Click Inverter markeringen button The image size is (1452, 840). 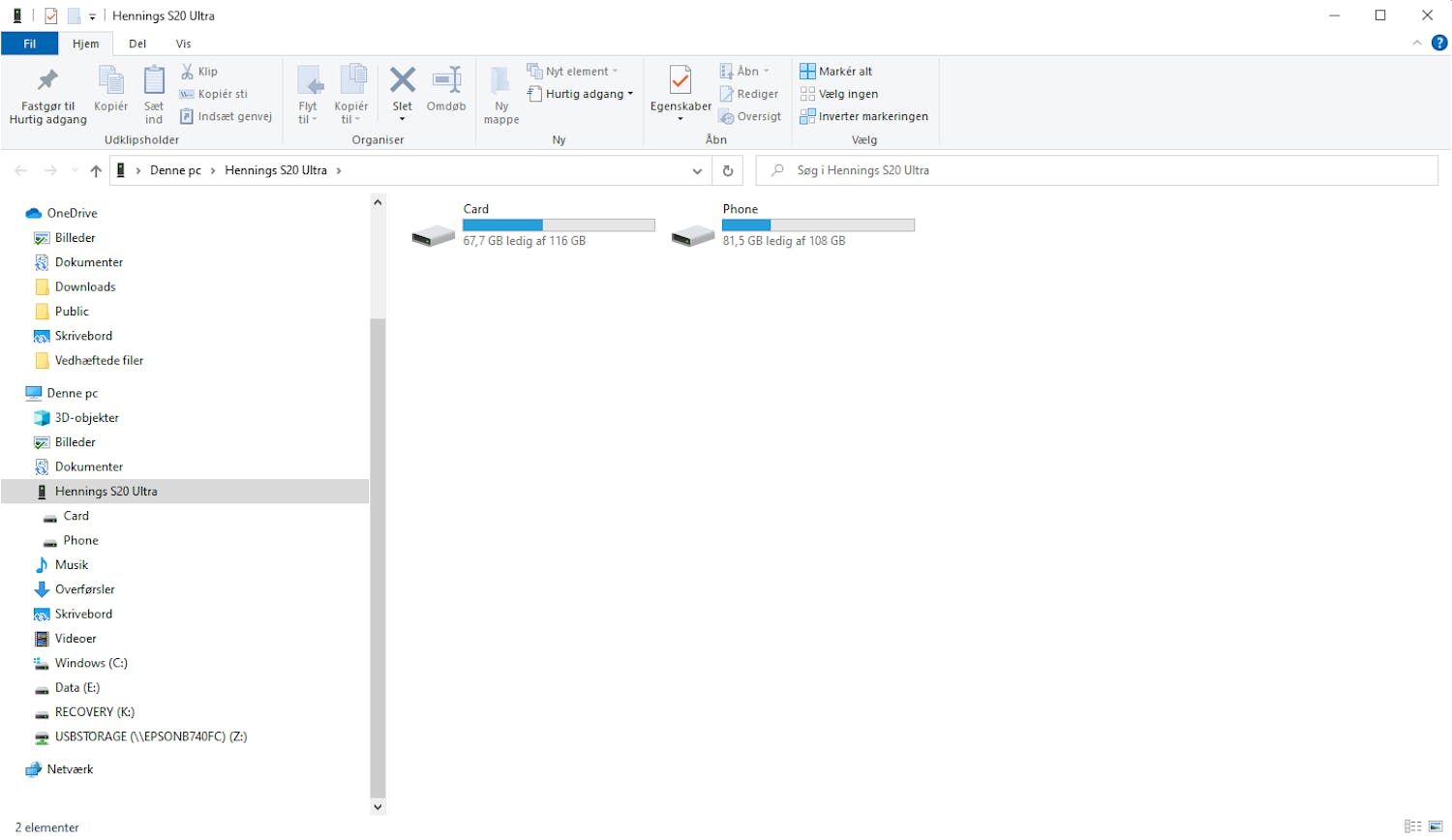tap(863, 116)
